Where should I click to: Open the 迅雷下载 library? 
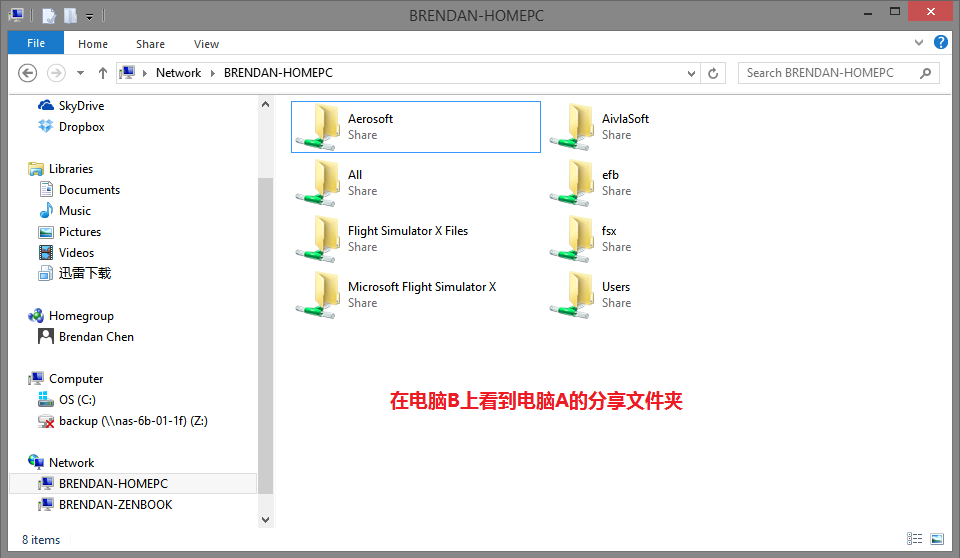click(x=75, y=273)
